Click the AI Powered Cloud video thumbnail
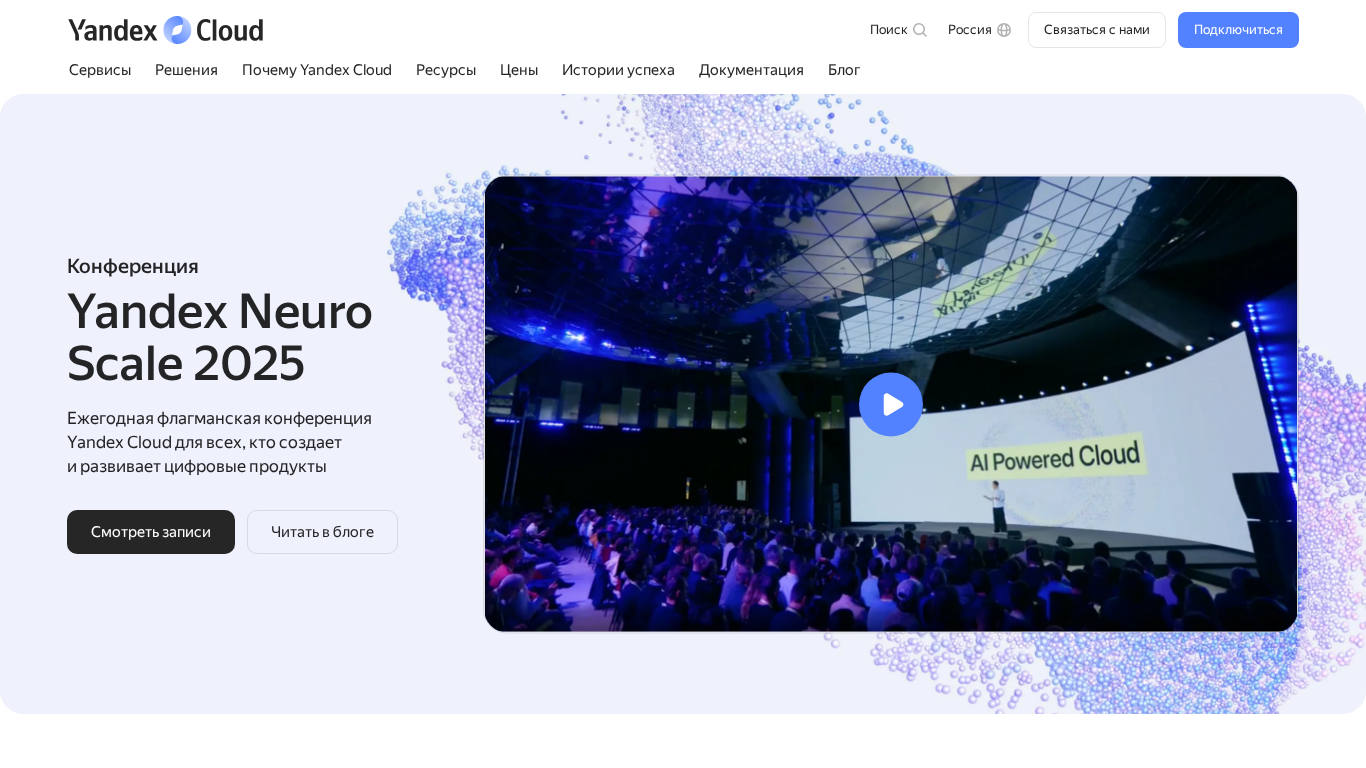This screenshot has height=768, width=1366. click(1050, 520)
